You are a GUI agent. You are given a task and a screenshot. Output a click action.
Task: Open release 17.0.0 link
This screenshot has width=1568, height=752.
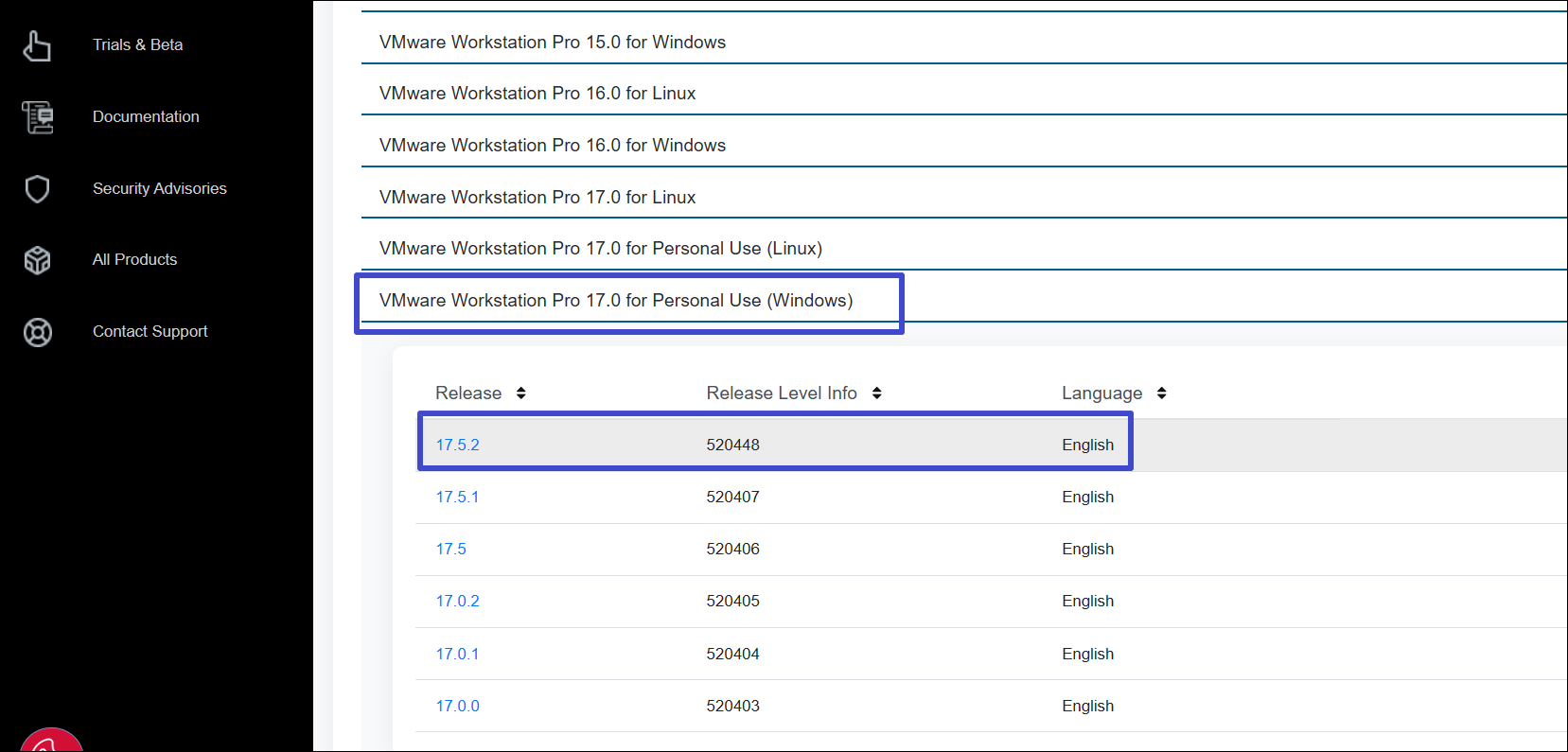pos(457,707)
